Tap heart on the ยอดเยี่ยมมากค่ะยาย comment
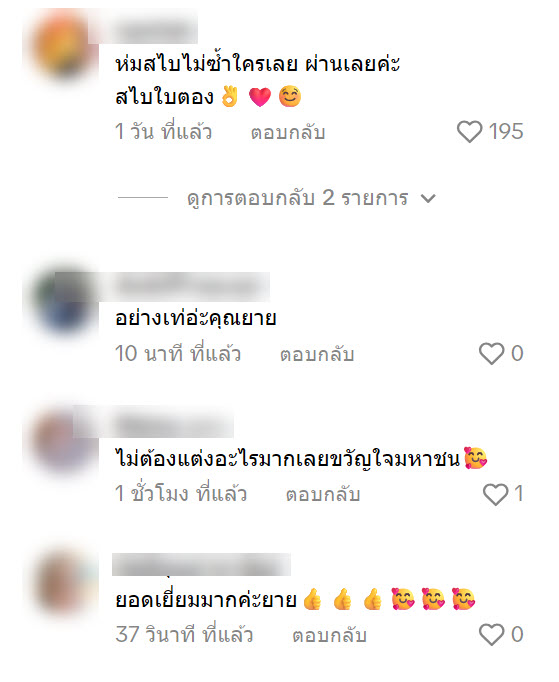559x682 pixels. [x=492, y=635]
